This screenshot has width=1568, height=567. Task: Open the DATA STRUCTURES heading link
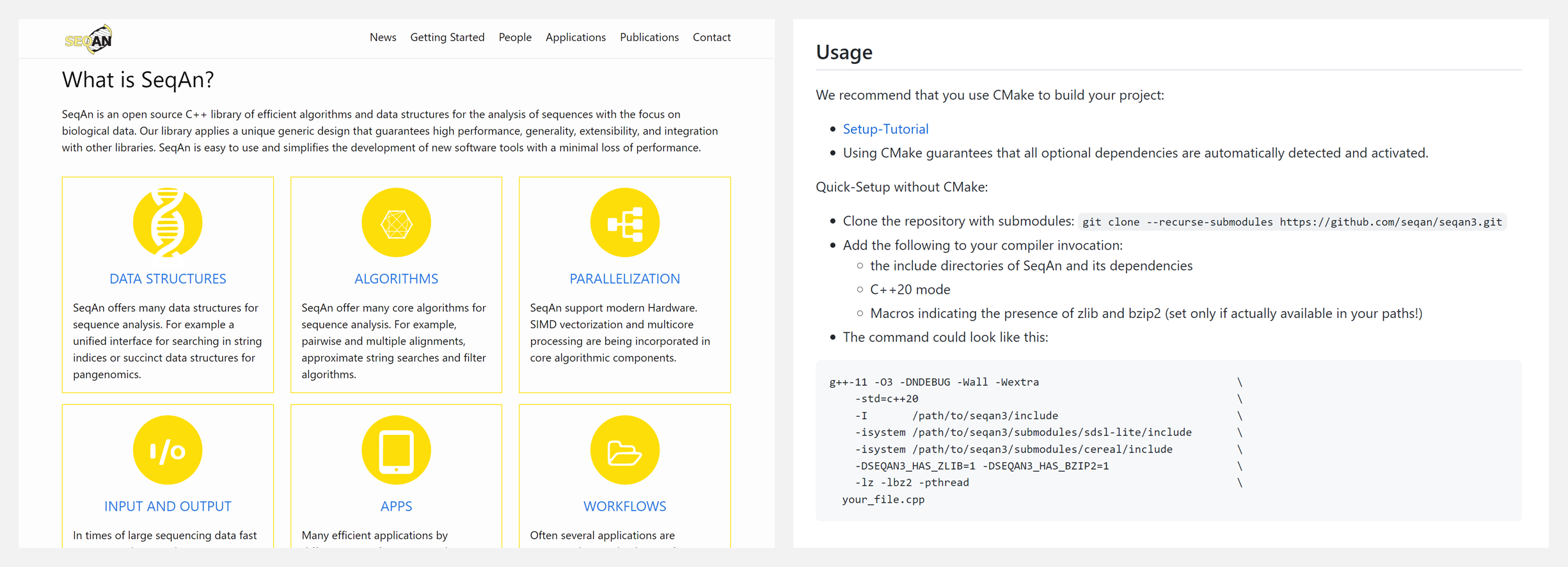click(x=168, y=278)
